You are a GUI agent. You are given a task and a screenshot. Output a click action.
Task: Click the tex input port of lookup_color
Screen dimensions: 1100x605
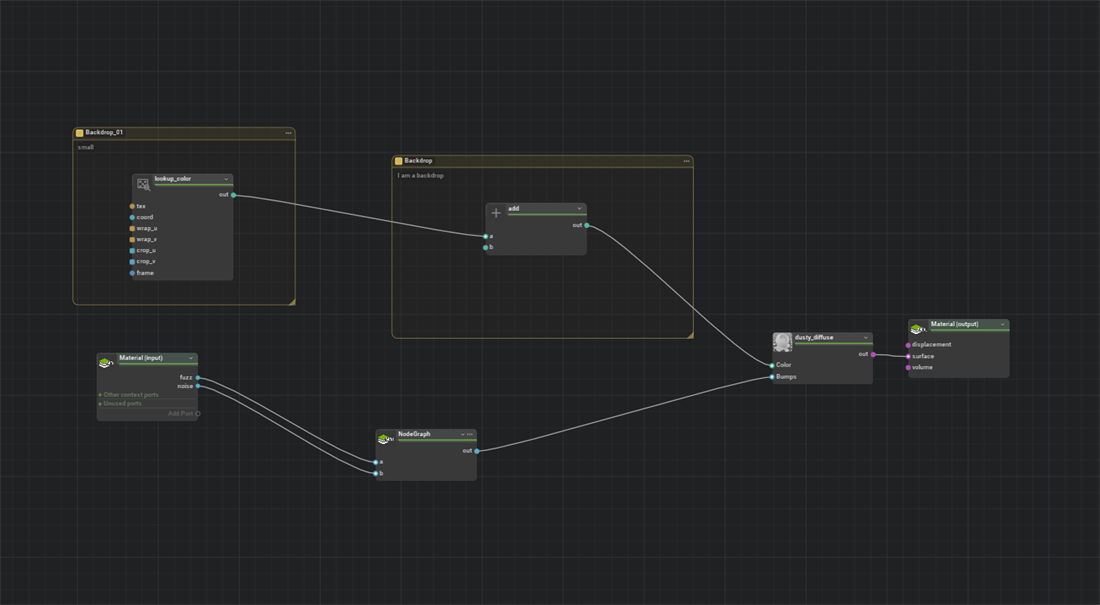point(132,206)
